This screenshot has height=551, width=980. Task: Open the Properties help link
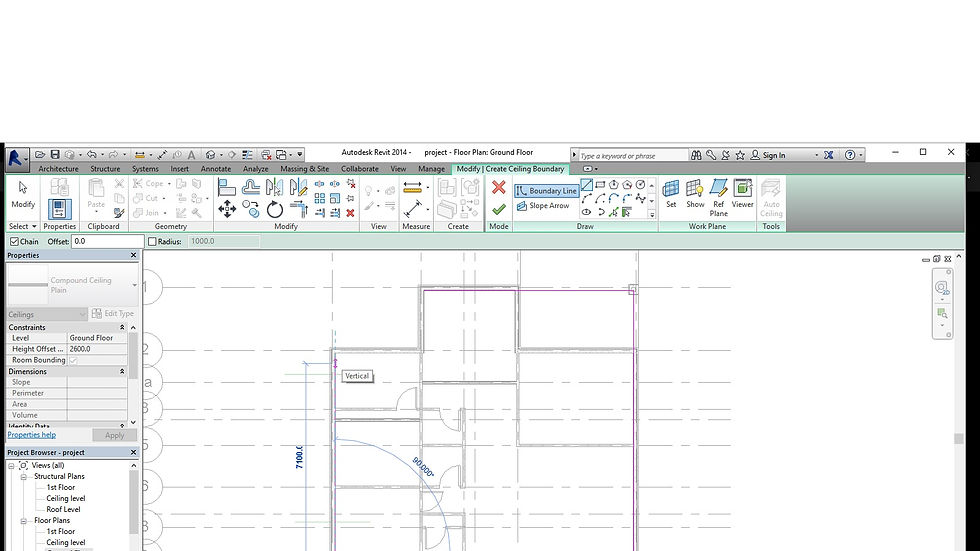(x=31, y=435)
